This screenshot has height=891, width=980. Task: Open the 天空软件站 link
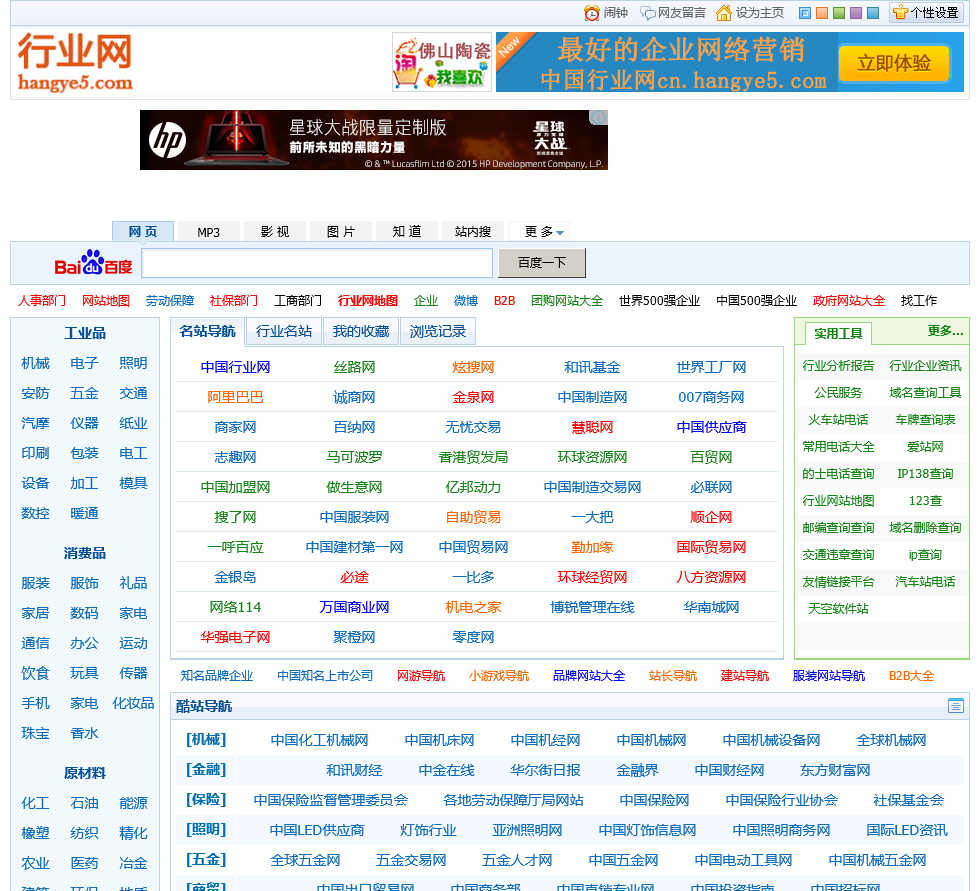pos(838,609)
